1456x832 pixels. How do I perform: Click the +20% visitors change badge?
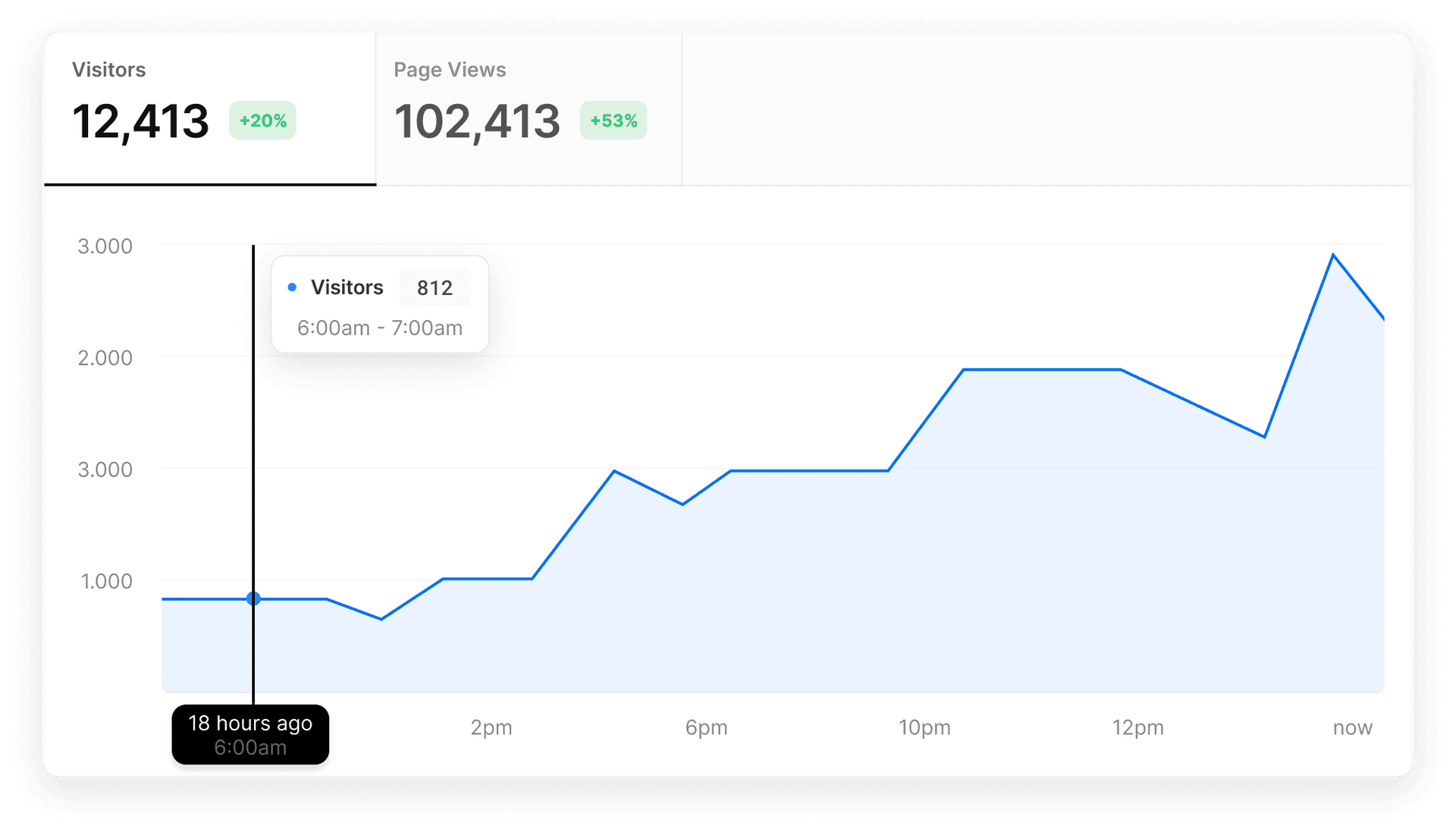pos(262,121)
